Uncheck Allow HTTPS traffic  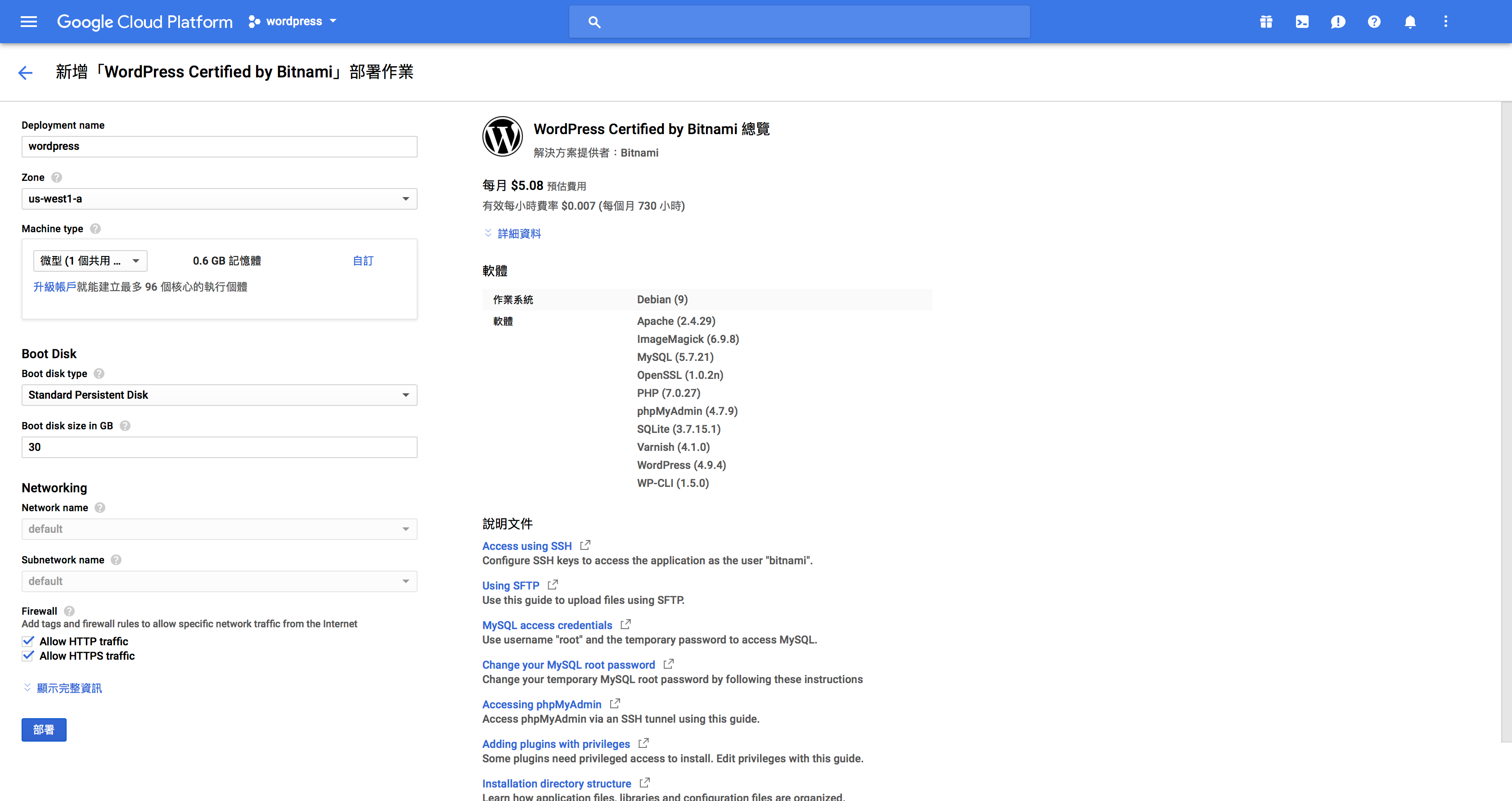coord(28,656)
